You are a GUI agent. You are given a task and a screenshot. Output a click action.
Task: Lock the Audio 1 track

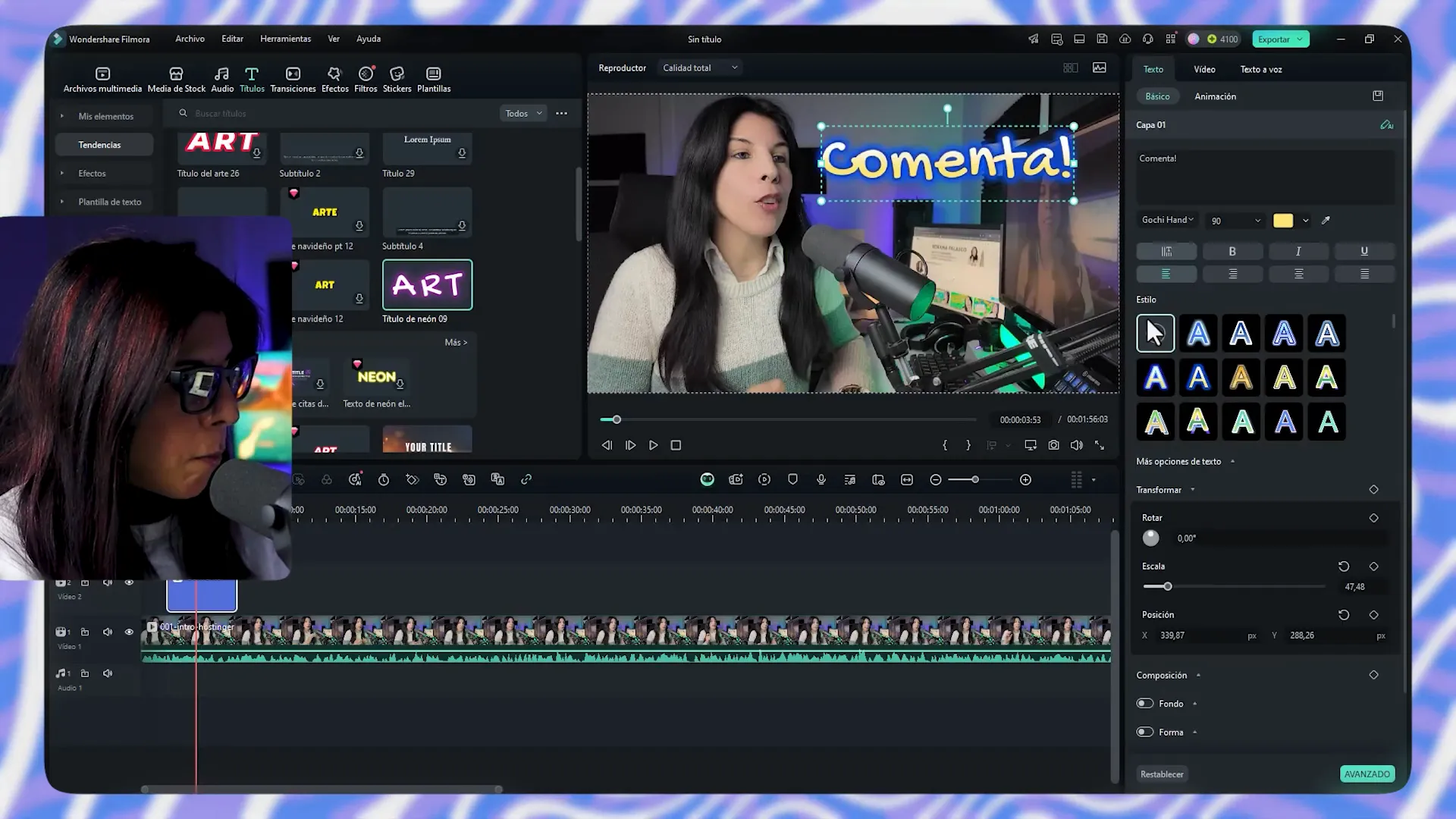click(x=85, y=673)
